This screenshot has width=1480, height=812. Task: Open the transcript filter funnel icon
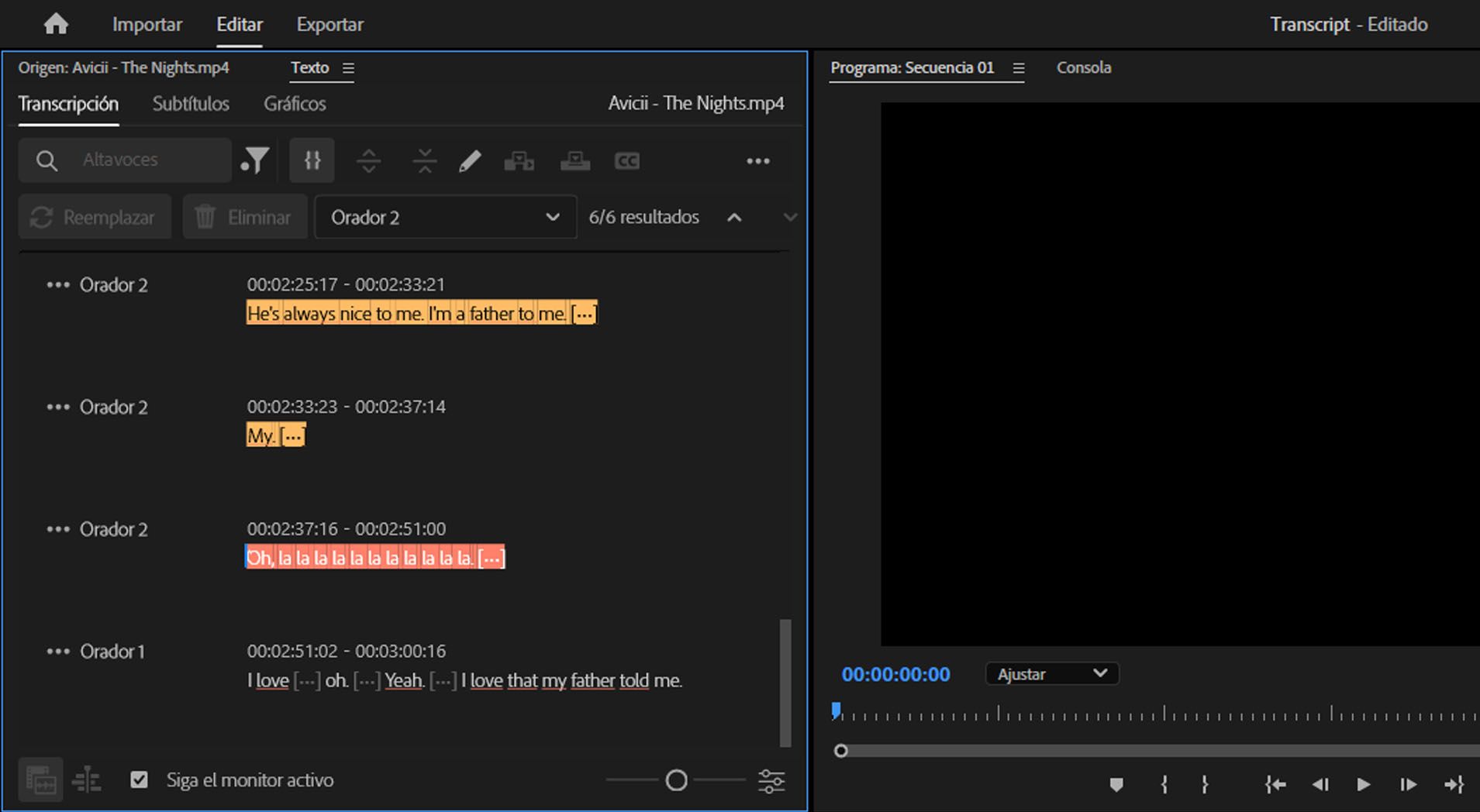pyautogui.click(x=254, y=160)
